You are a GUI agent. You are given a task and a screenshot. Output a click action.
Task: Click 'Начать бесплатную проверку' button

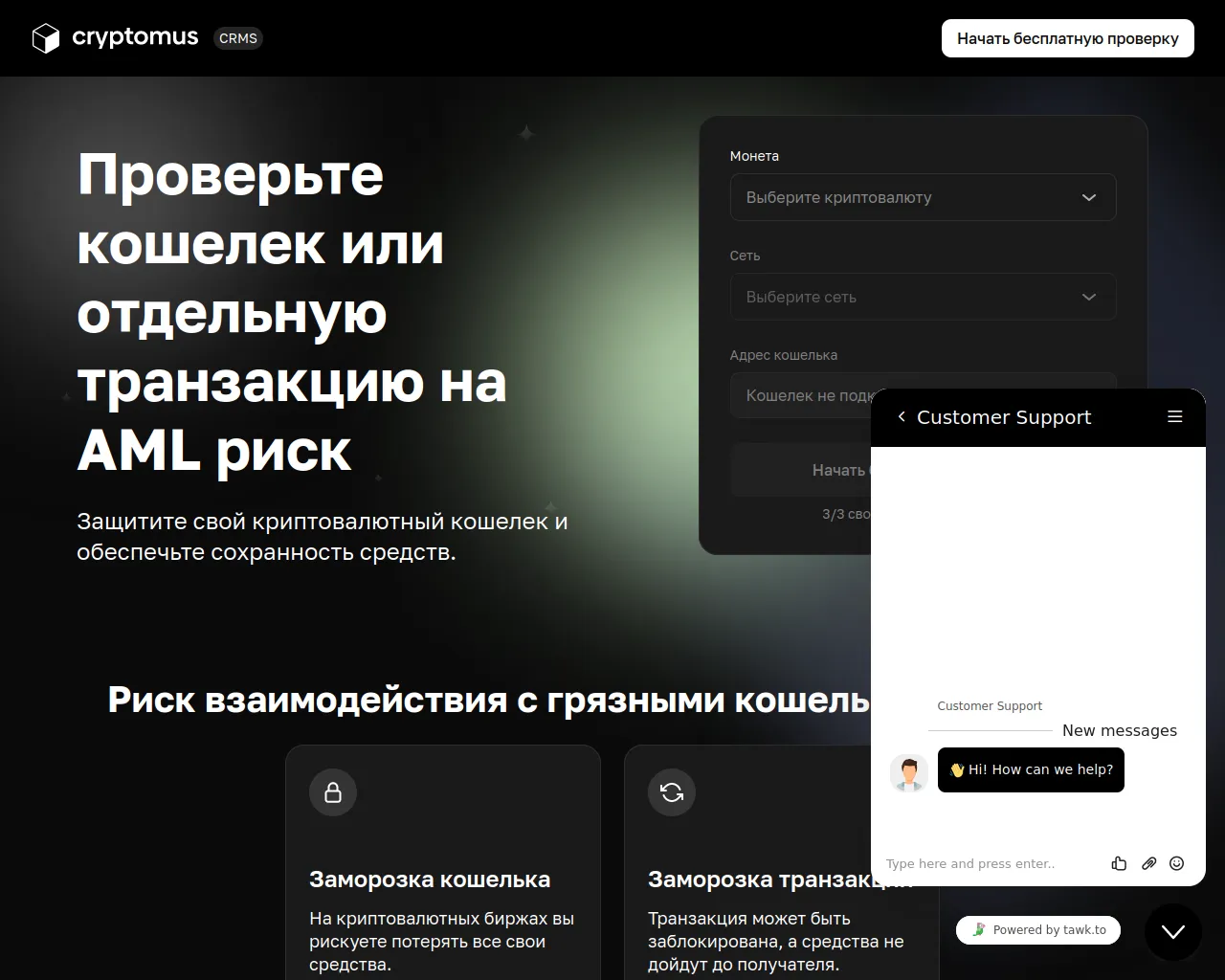1067,38
